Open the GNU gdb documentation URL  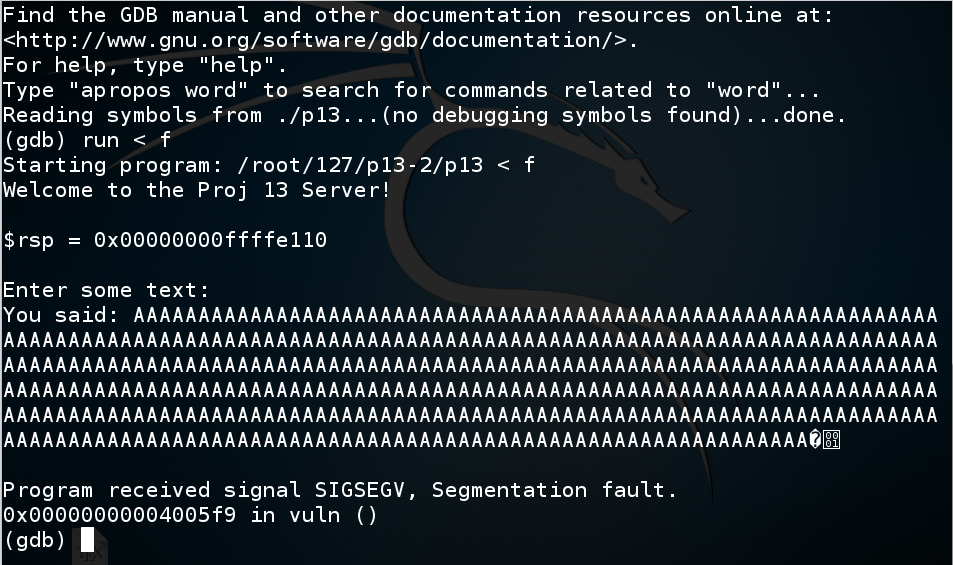(x=320, y=41)
